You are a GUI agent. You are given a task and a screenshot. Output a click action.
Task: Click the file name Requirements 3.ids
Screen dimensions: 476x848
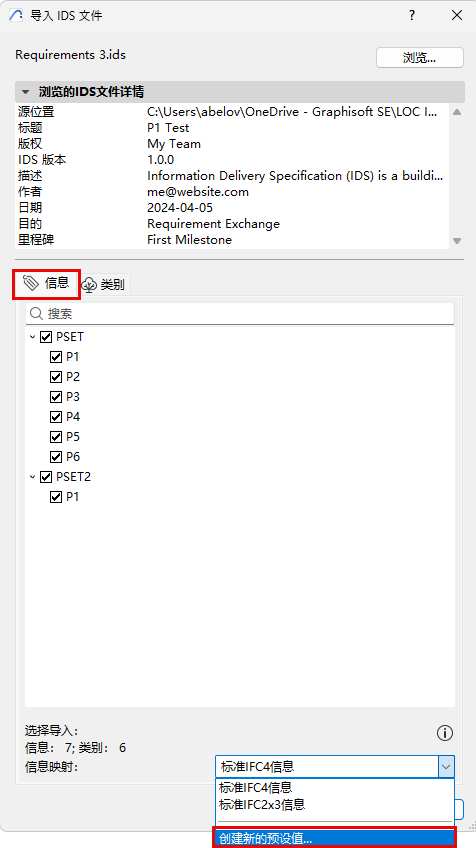pos(70,55)
